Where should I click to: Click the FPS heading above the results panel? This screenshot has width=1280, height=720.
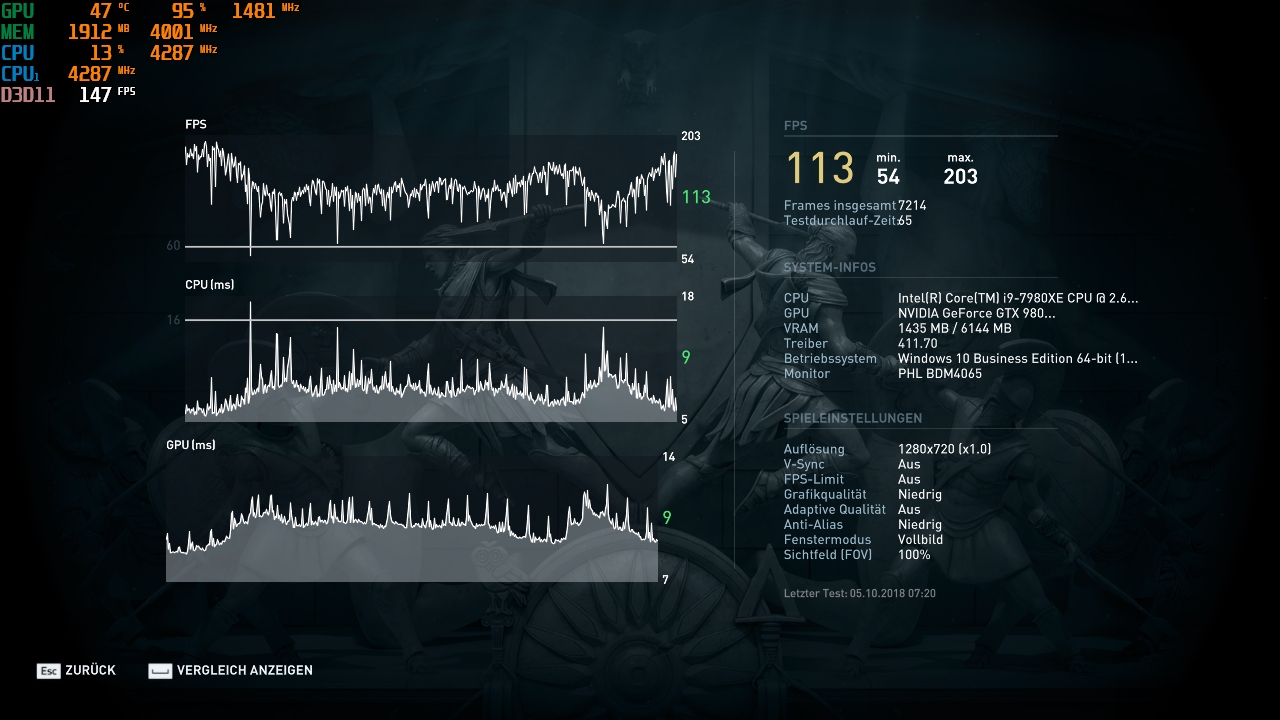coord(795,126)
